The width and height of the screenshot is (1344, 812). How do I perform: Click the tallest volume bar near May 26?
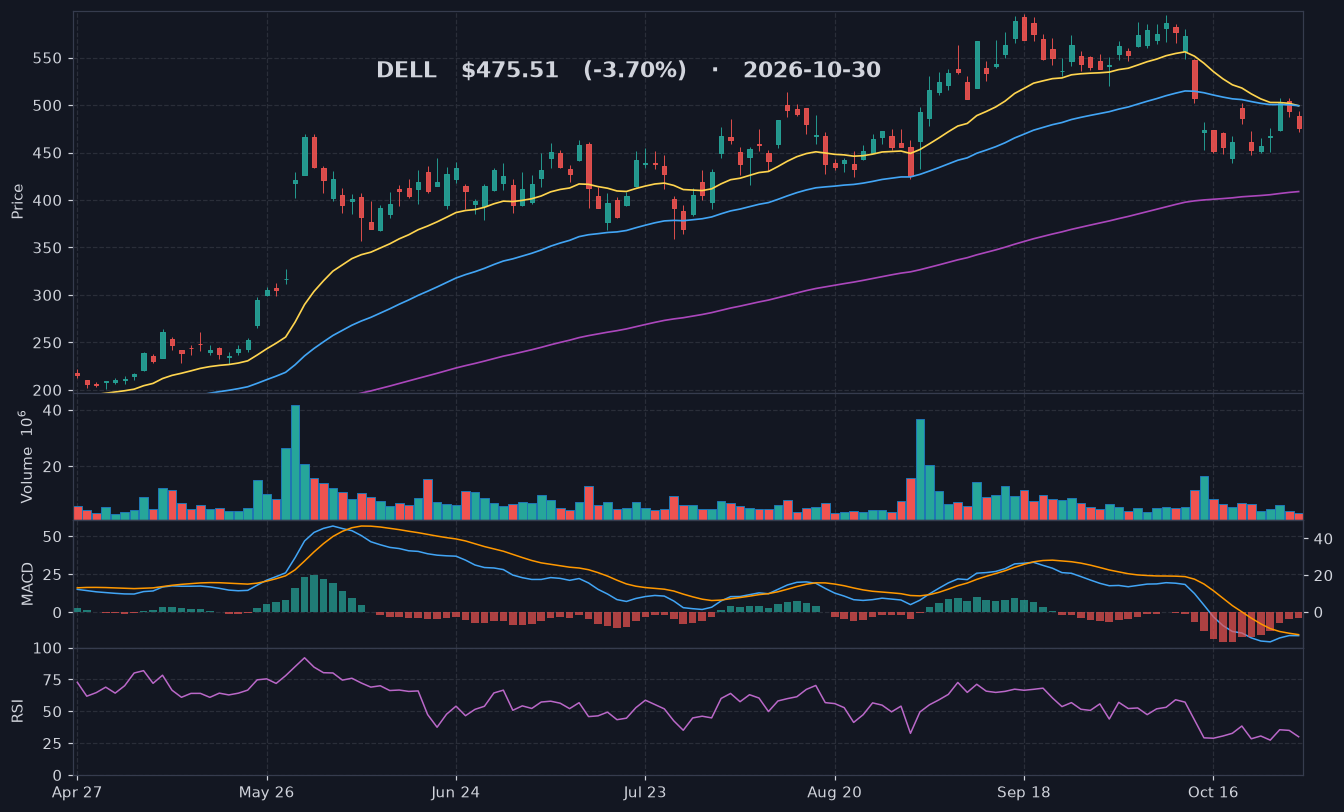coord(295,462)
